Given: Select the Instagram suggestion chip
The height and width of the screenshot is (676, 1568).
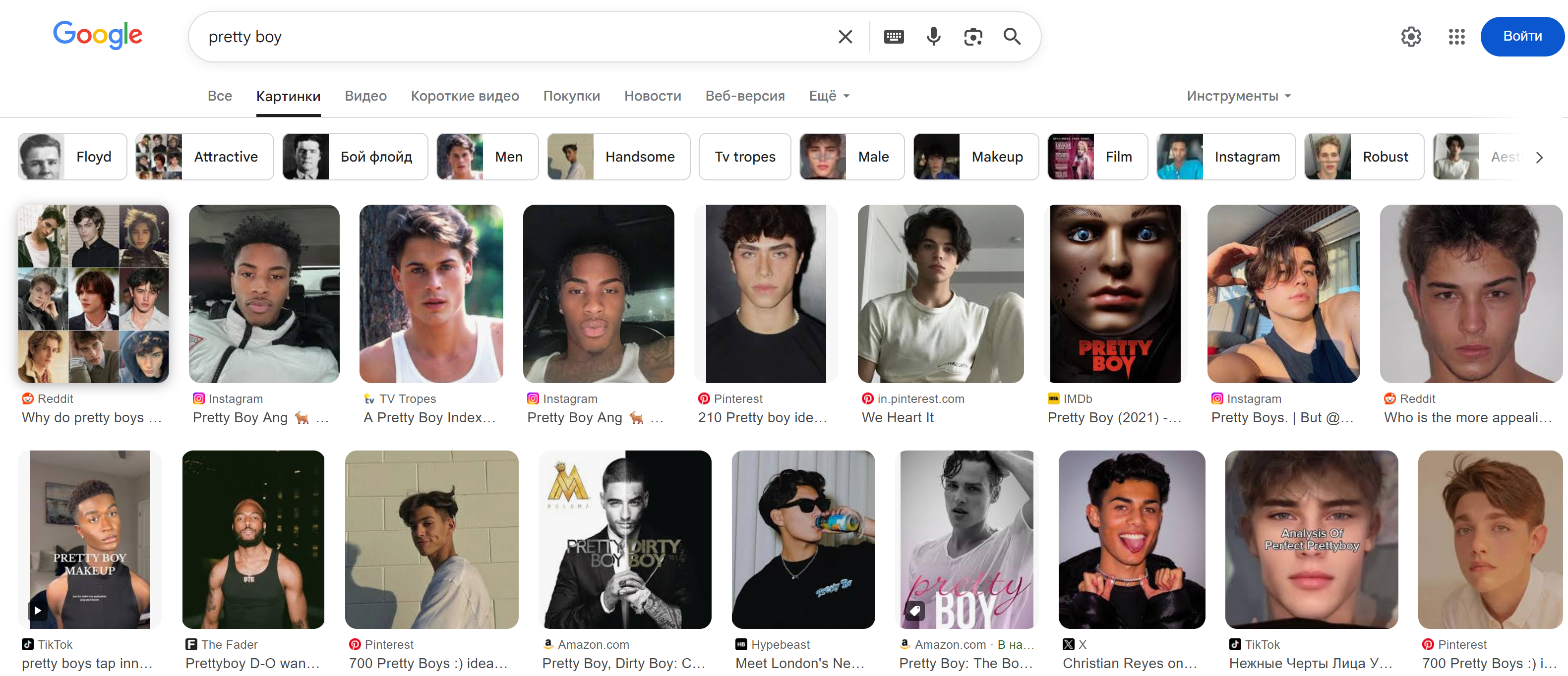Looking at the screenshot, I should click(1226, 157).
